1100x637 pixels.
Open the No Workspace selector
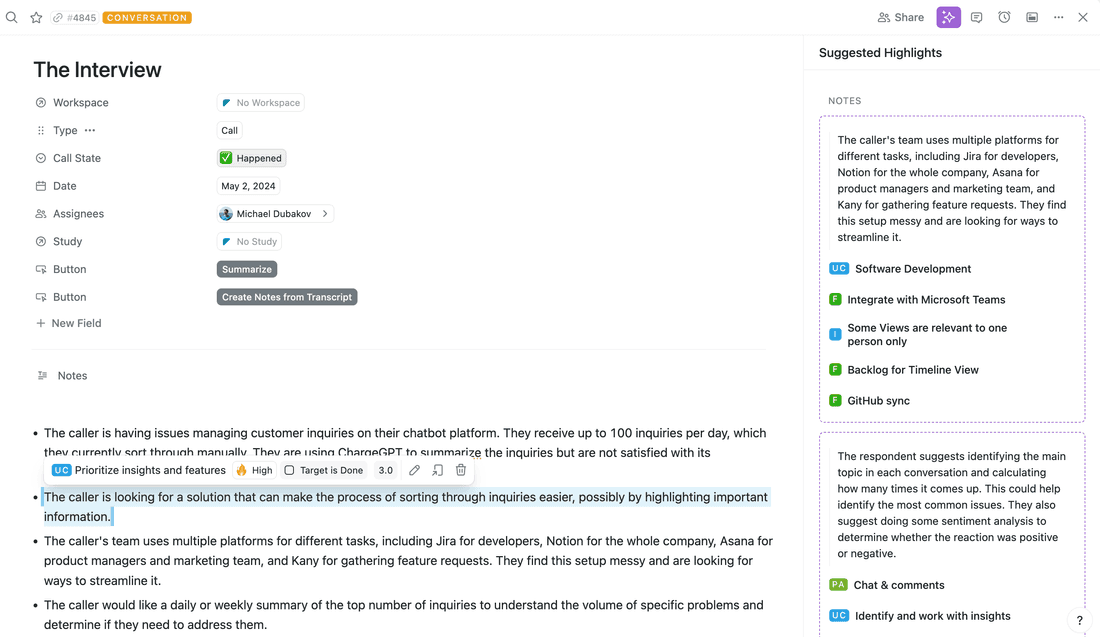[260, 103]
